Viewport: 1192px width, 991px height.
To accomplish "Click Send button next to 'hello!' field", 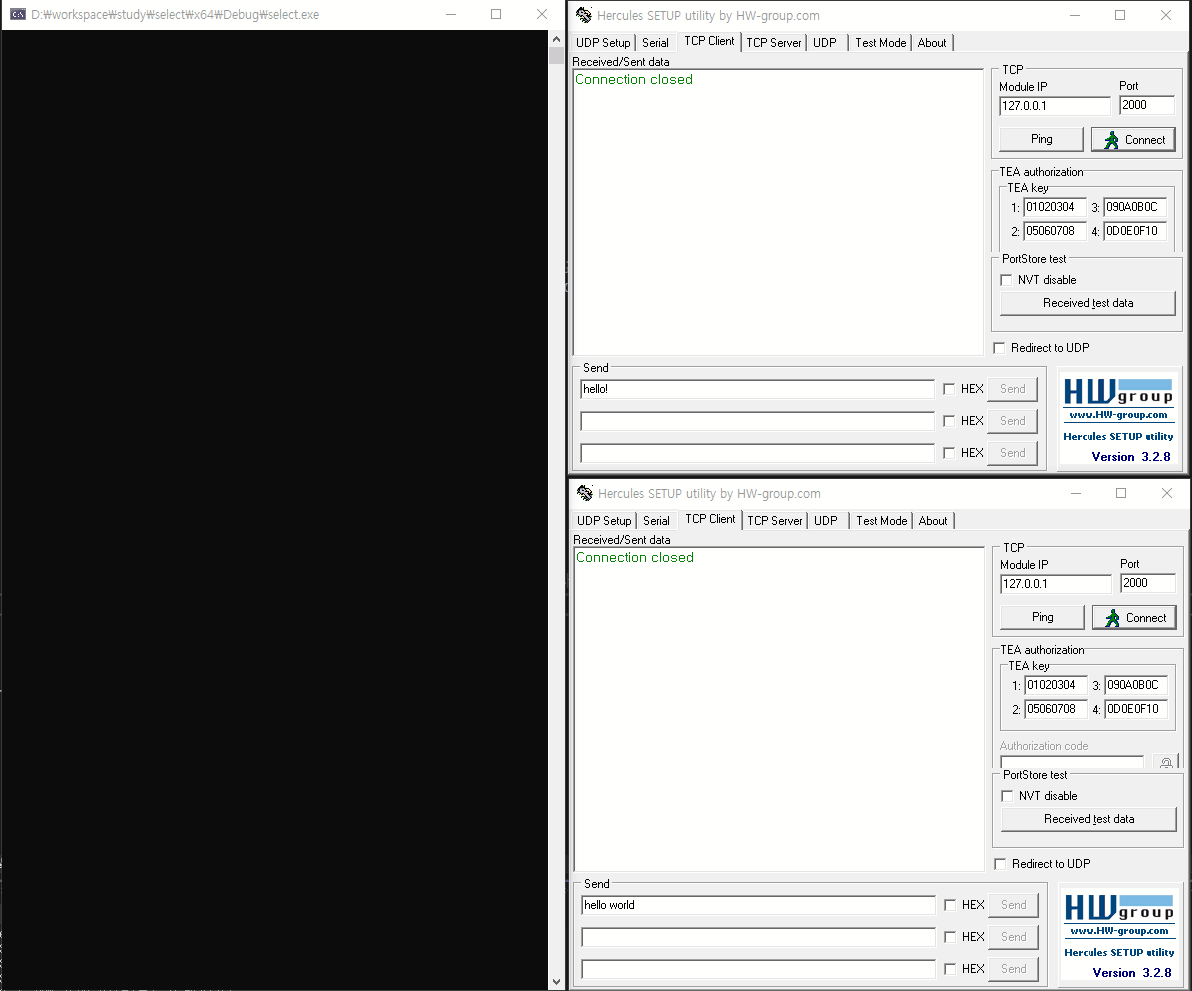I will [1013, 389].
